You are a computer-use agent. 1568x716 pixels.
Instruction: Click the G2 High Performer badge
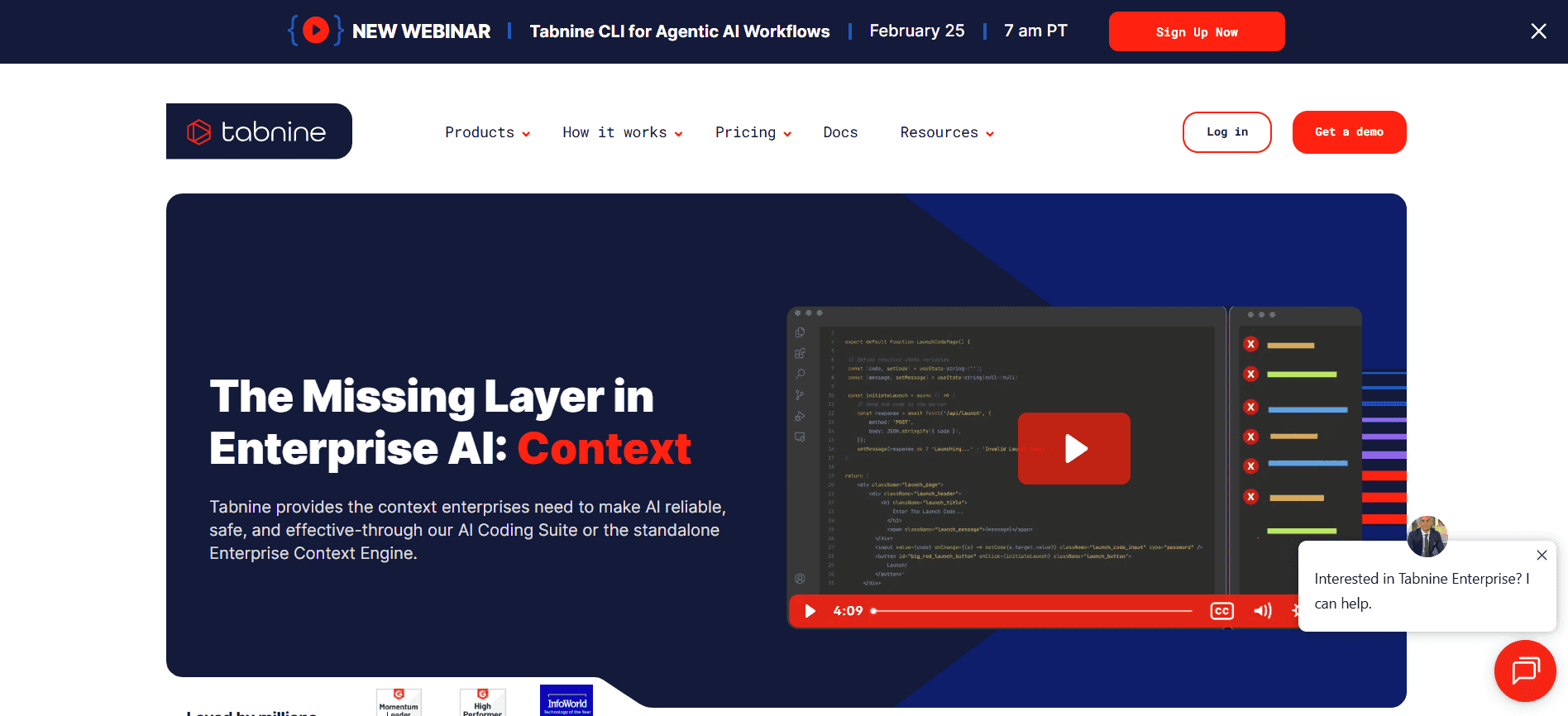[483, 702]
